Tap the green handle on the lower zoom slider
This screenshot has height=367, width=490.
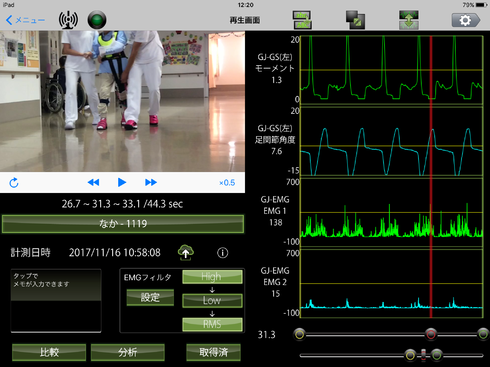click(437, 355)
